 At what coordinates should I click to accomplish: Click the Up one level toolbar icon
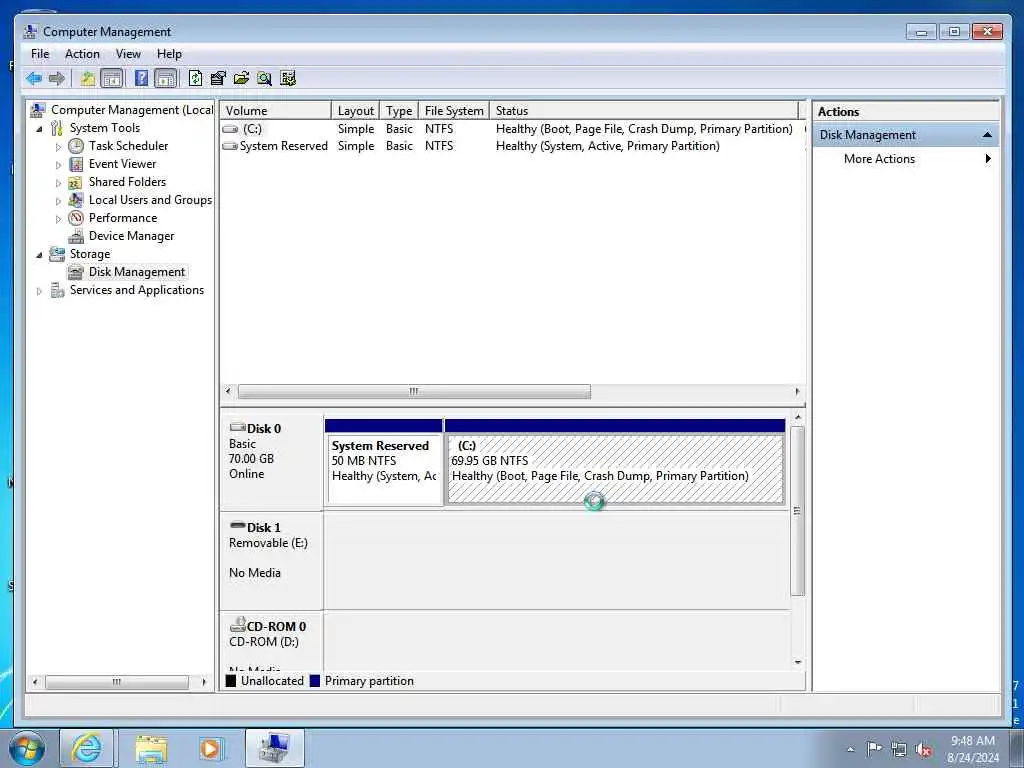(88, 79)
